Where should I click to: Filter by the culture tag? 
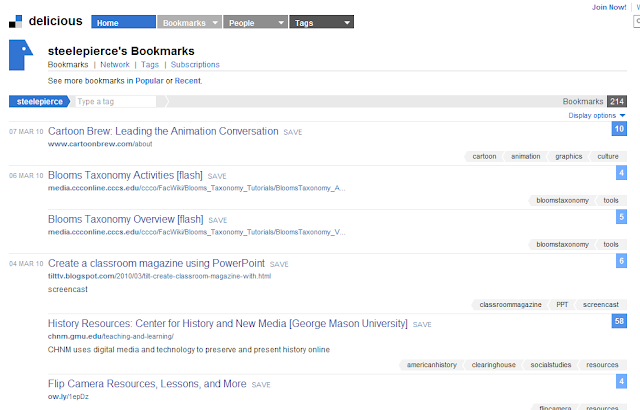coord(608,156)
